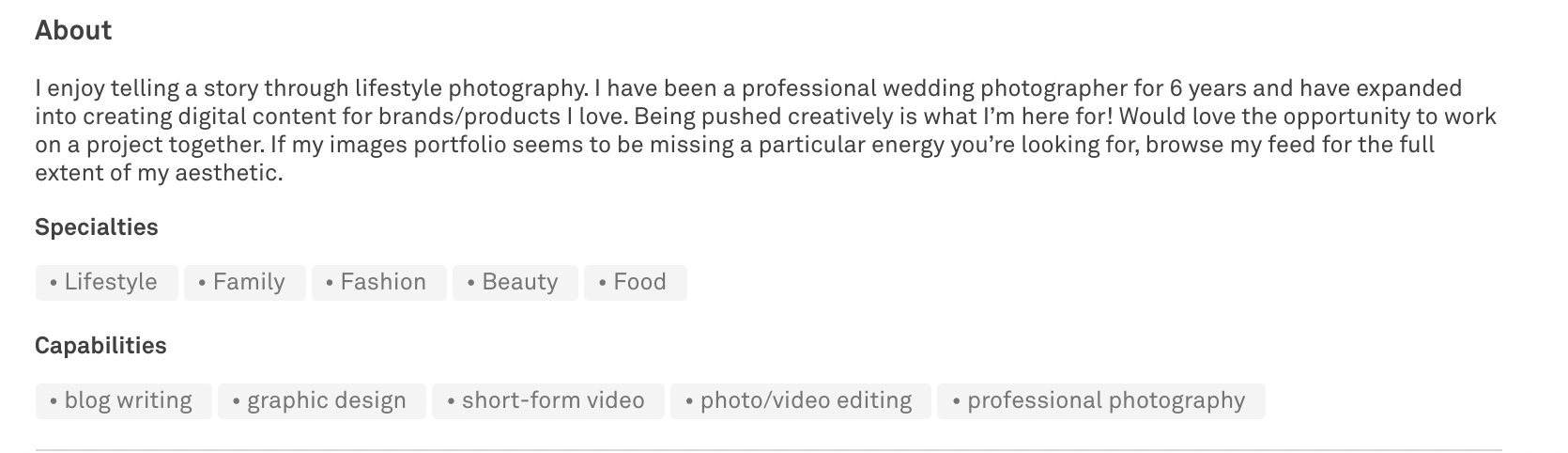Select the graphic design capability tag
This screenshot has width=1568, height=453.
322,400
